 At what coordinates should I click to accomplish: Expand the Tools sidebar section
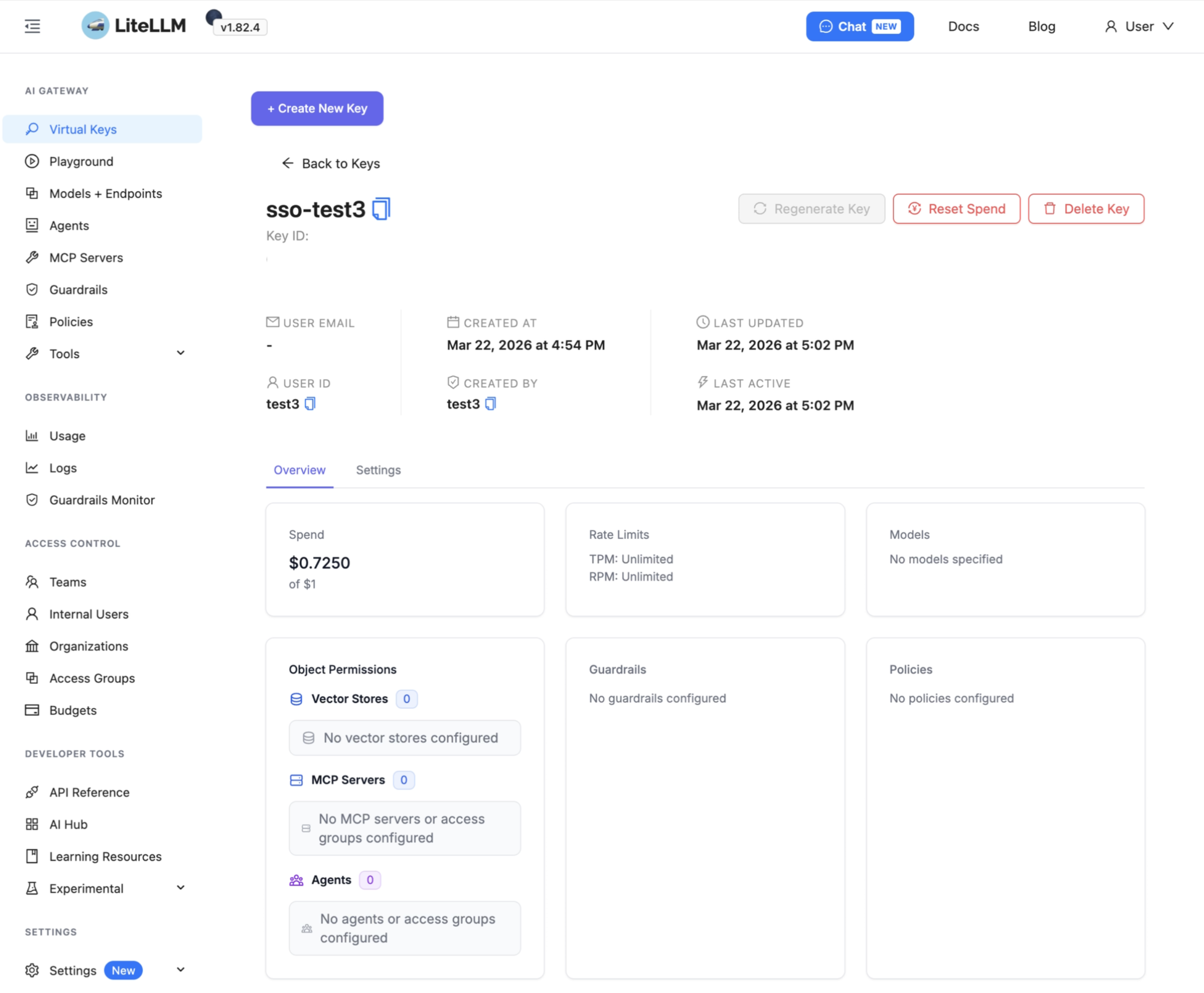tap(180, 353)
